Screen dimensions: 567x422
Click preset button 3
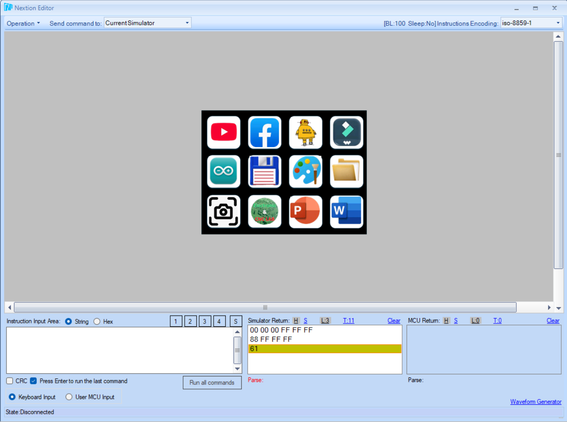pyautogui.click(x=205, y=321)
